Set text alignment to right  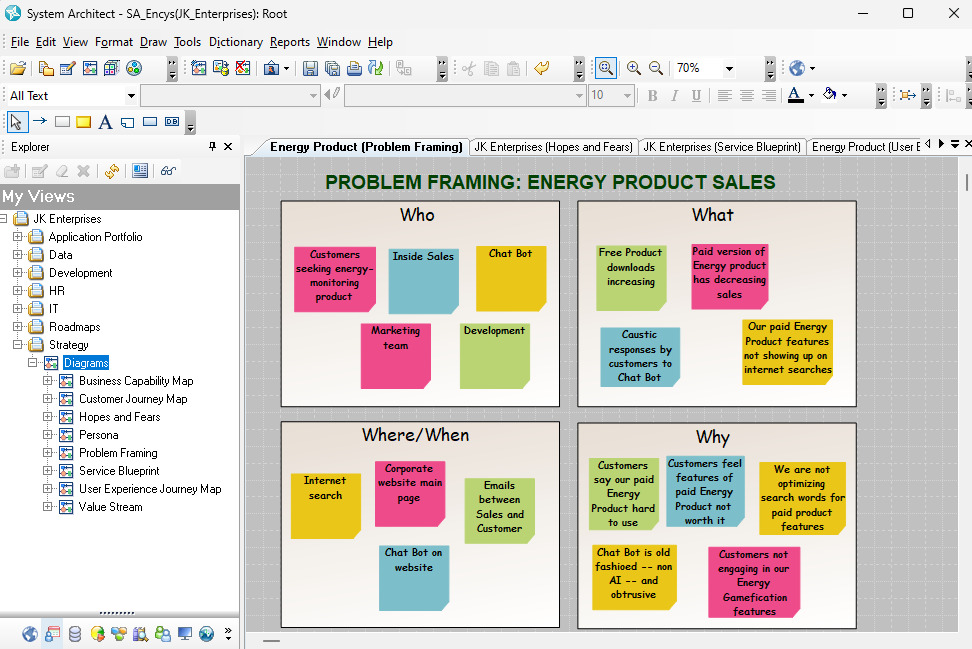coord(769,95)
